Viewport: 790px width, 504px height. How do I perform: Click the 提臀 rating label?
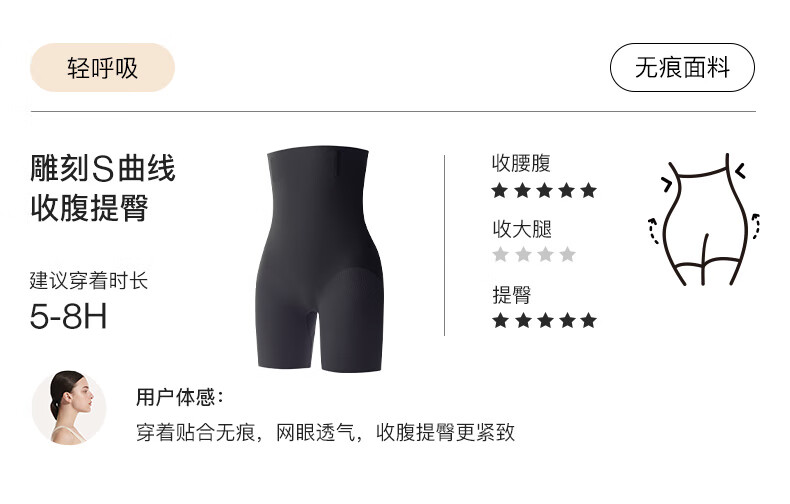[512, 295]
